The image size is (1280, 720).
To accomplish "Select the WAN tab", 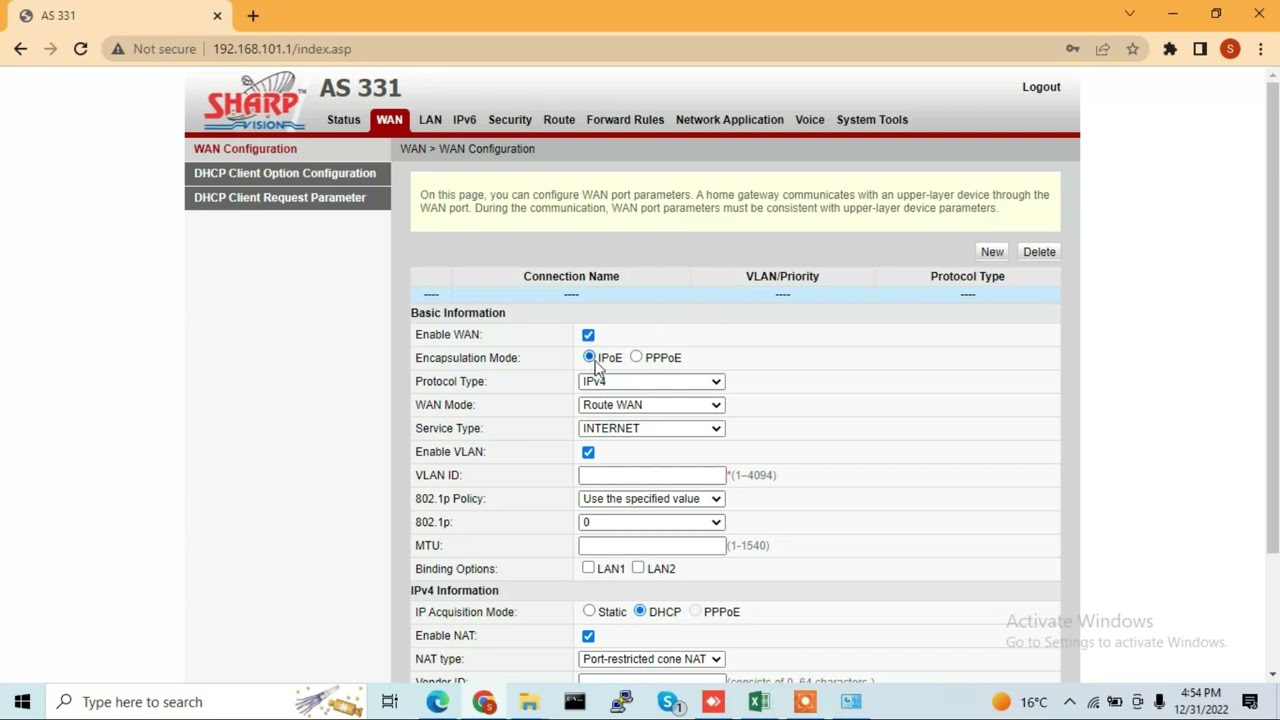I will tap(389, 119).
